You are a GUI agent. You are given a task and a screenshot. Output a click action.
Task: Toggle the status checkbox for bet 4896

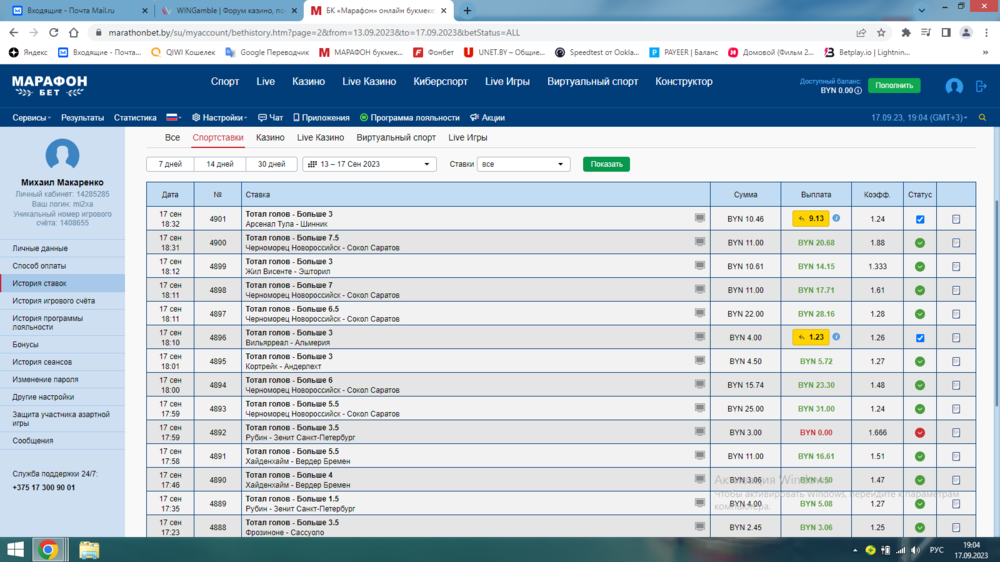pos(919,338)
